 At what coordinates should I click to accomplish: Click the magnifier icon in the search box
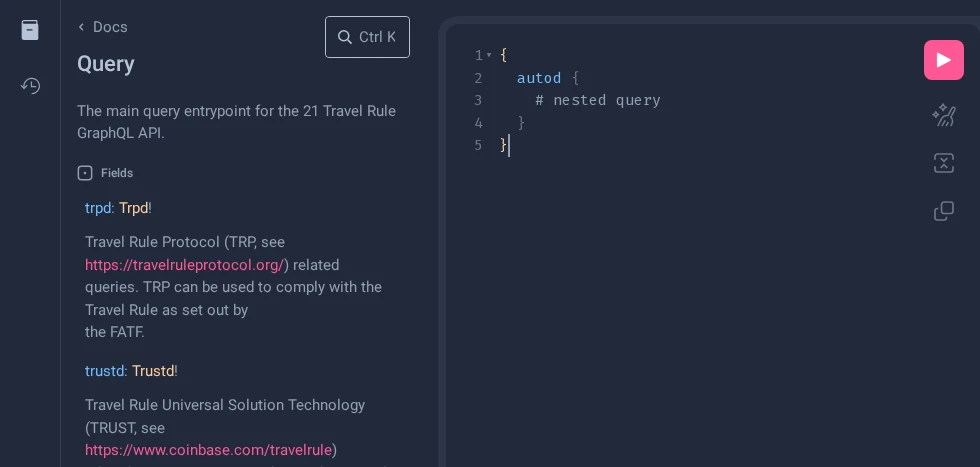(344, 37)
